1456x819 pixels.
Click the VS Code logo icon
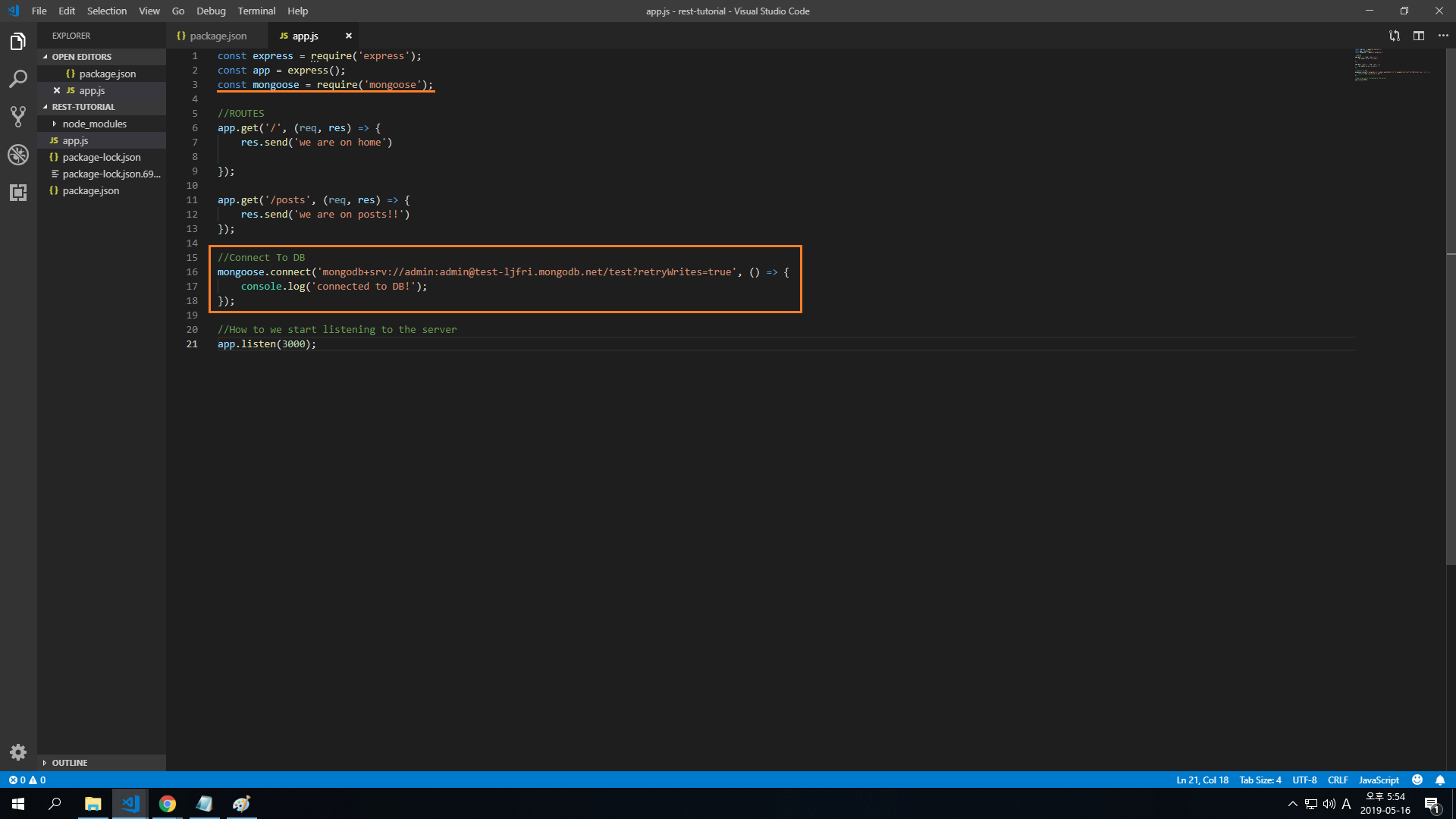pyautogui.click(x=13, y=11)
